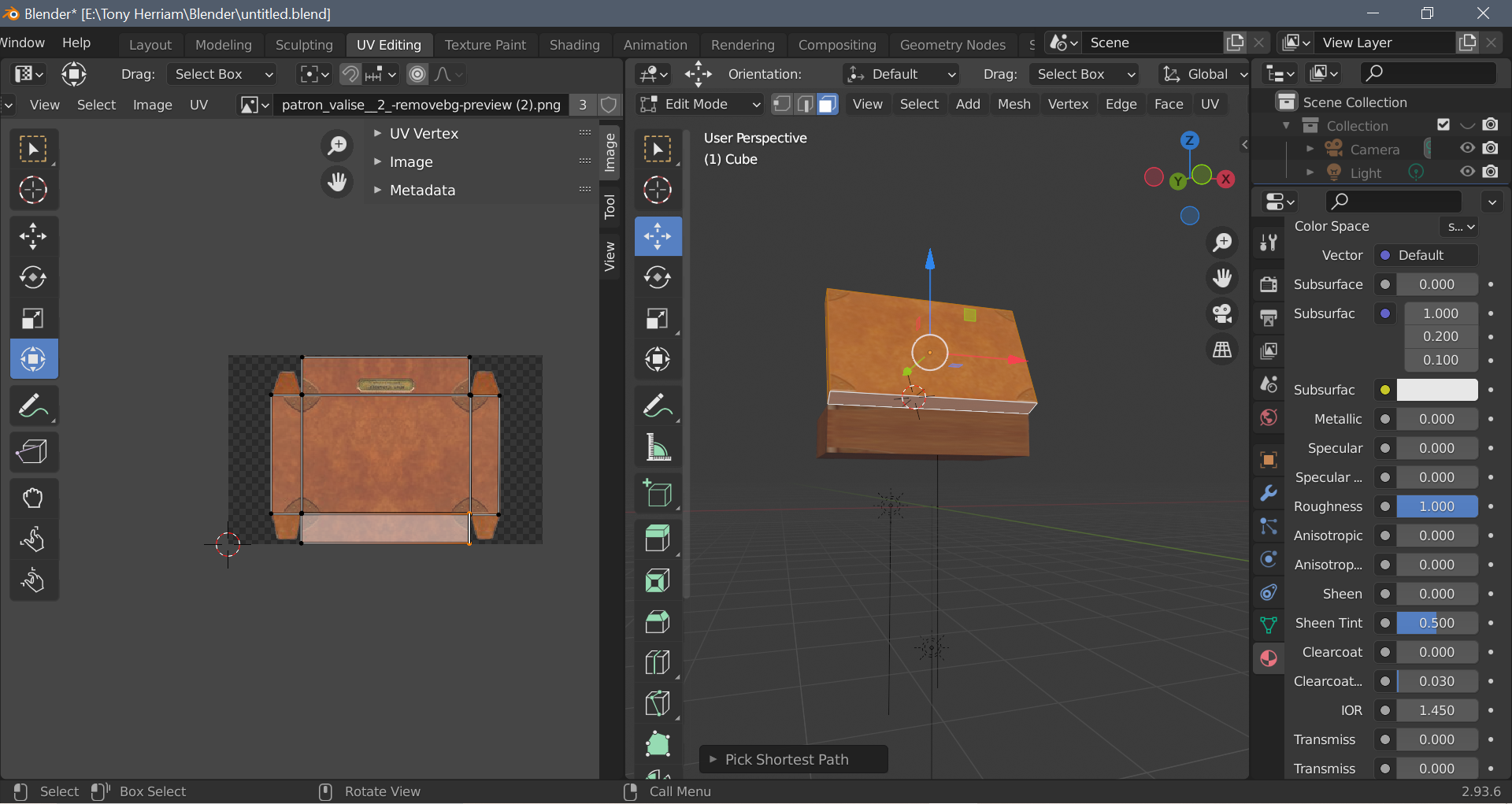Screen dimensions: 1512x804
Task: Toggle Light visibility eye in outliner
Action: click(x=1467, y=172)
